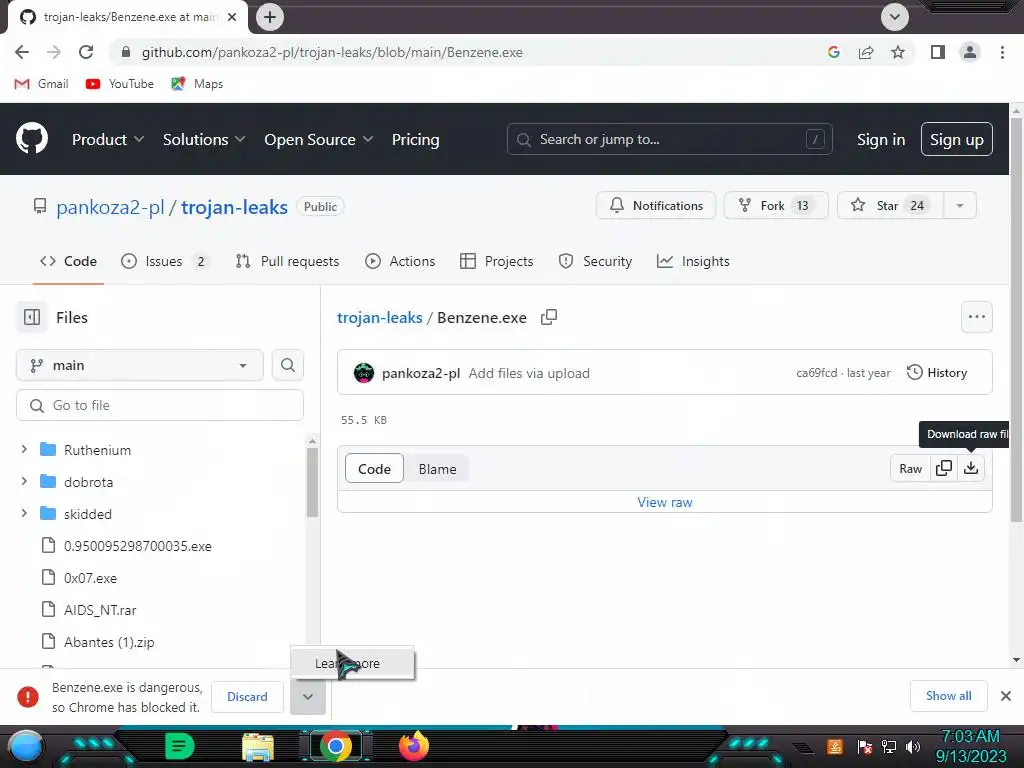1024x768 pixels.
Task: Click the browser forward arrow
Action: tap(54, 52)
